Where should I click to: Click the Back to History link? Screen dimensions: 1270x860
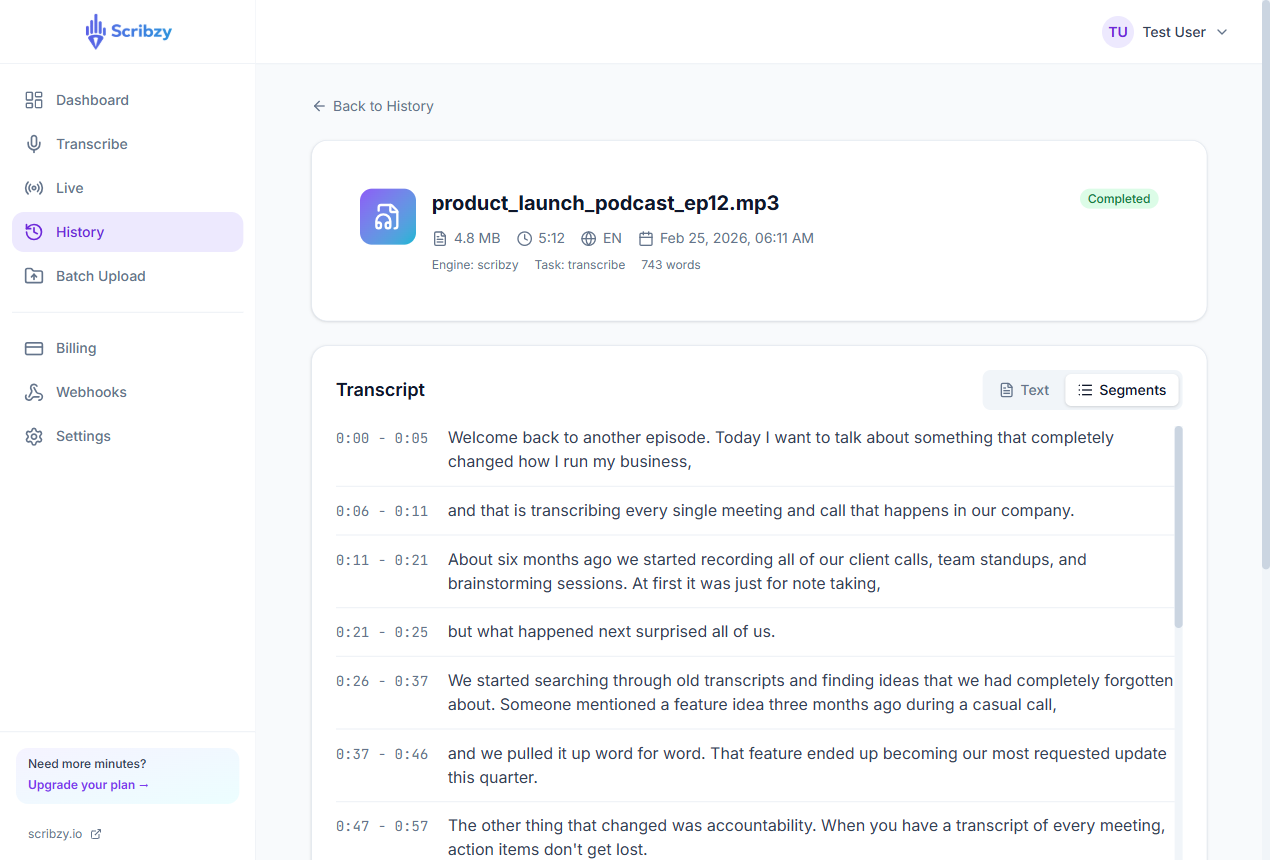coord(383,105)
